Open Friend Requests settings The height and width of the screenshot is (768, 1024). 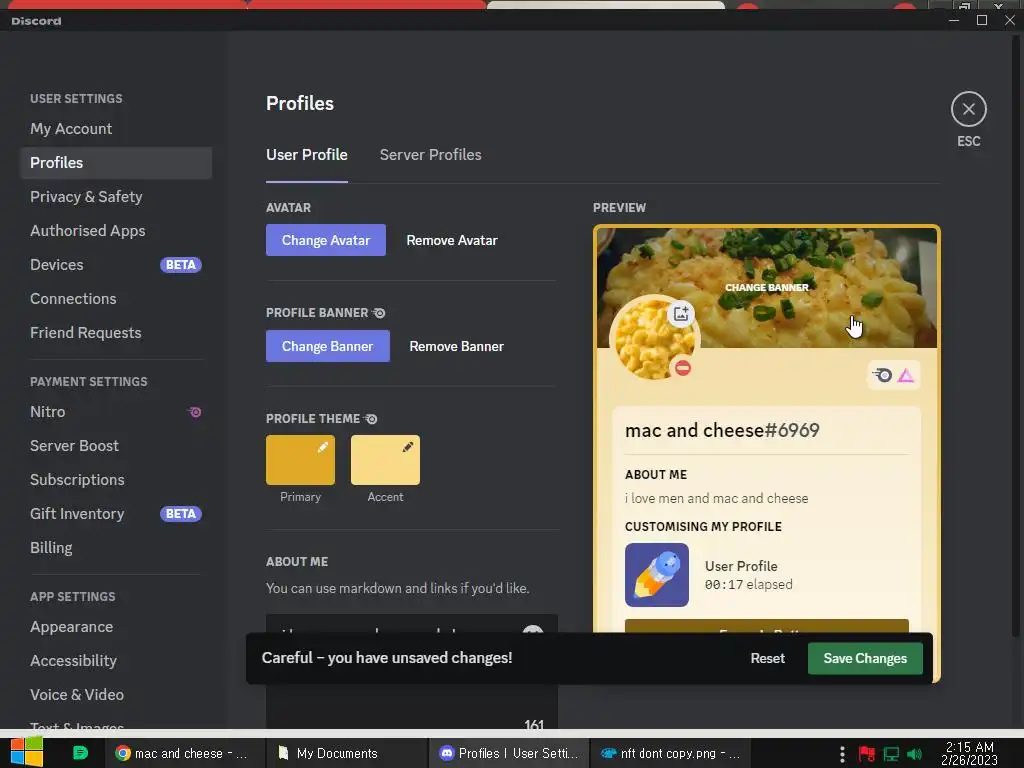click(x=116, y=332)
